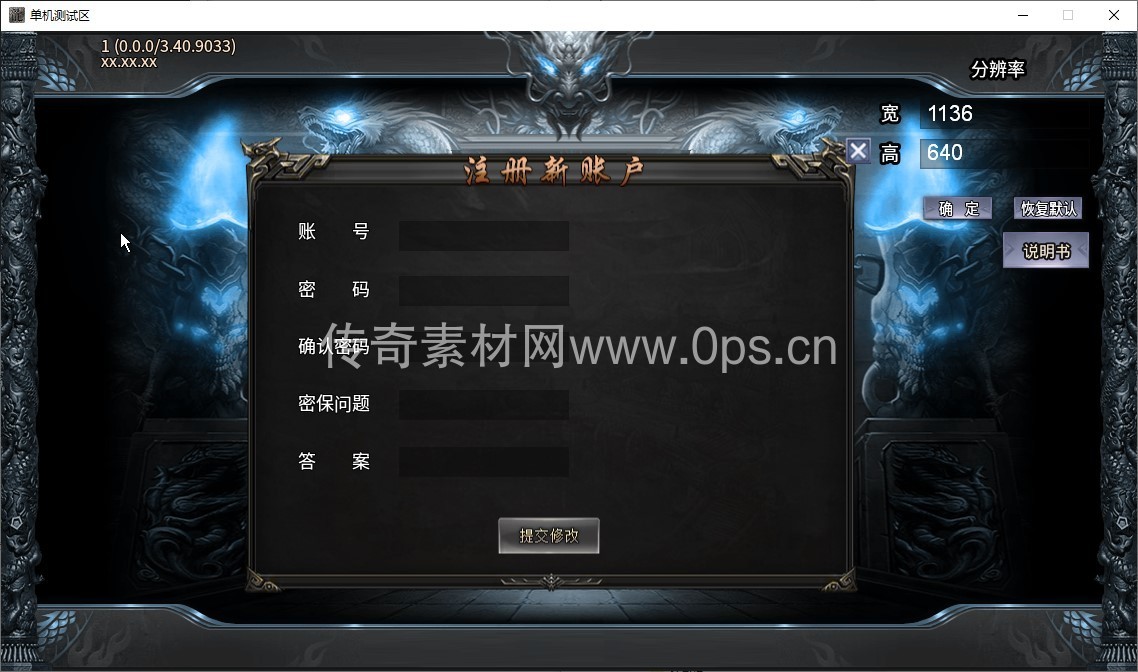Viewport: 1138px width, 672px height.
Task: Click the 分辨率 resolution label
Action: coord(998,69)
